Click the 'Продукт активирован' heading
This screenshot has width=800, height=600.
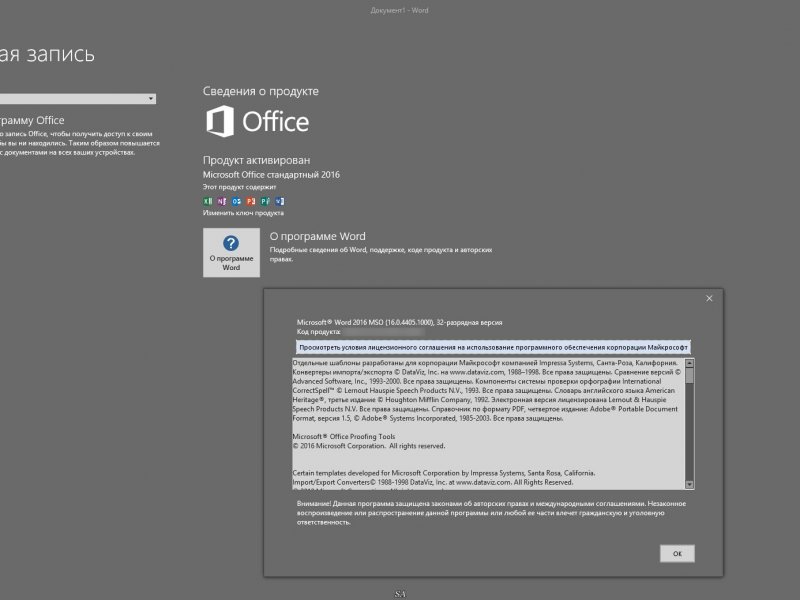tap(256, 160)
